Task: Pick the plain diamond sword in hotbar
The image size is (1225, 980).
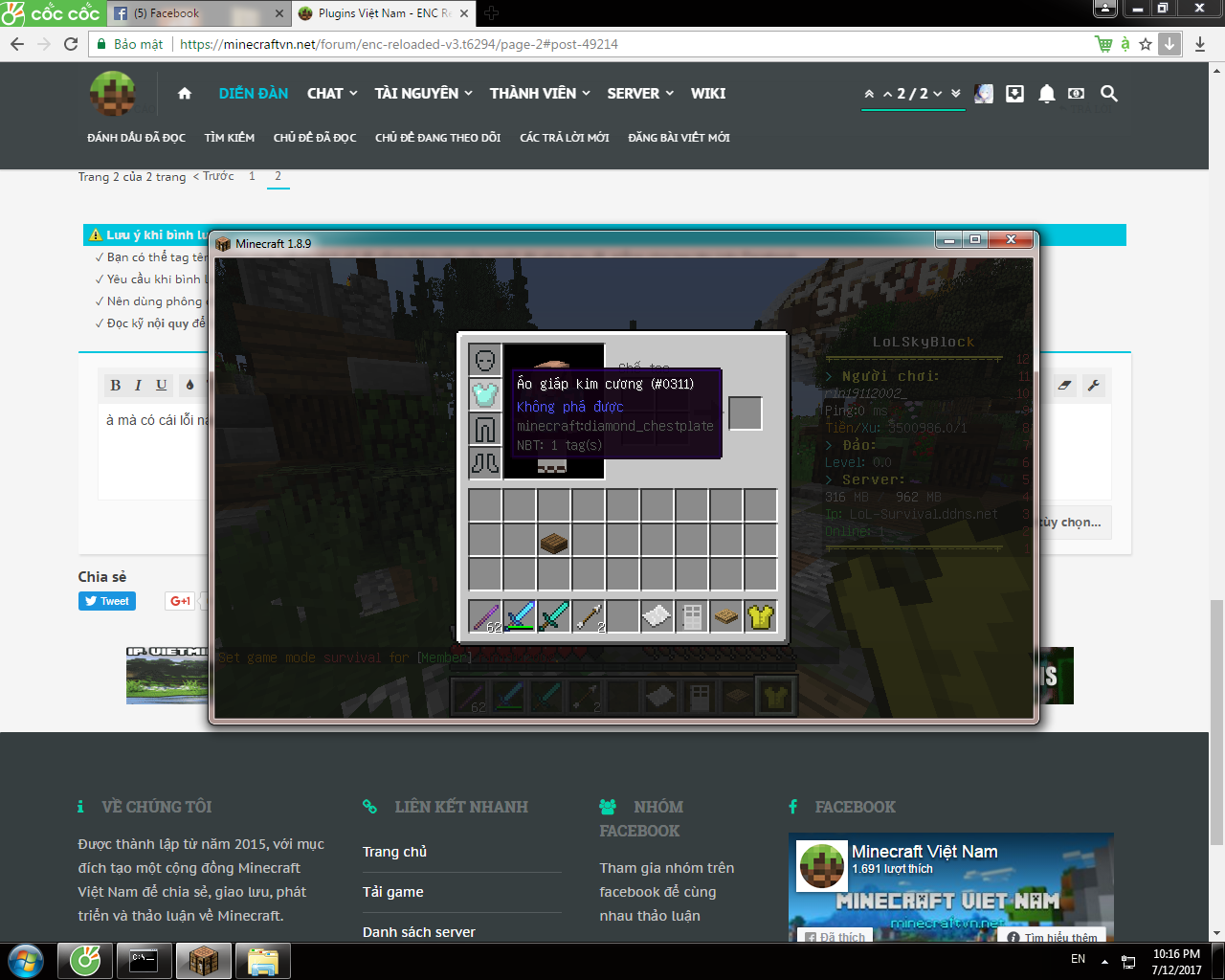Action: [554, 616]
